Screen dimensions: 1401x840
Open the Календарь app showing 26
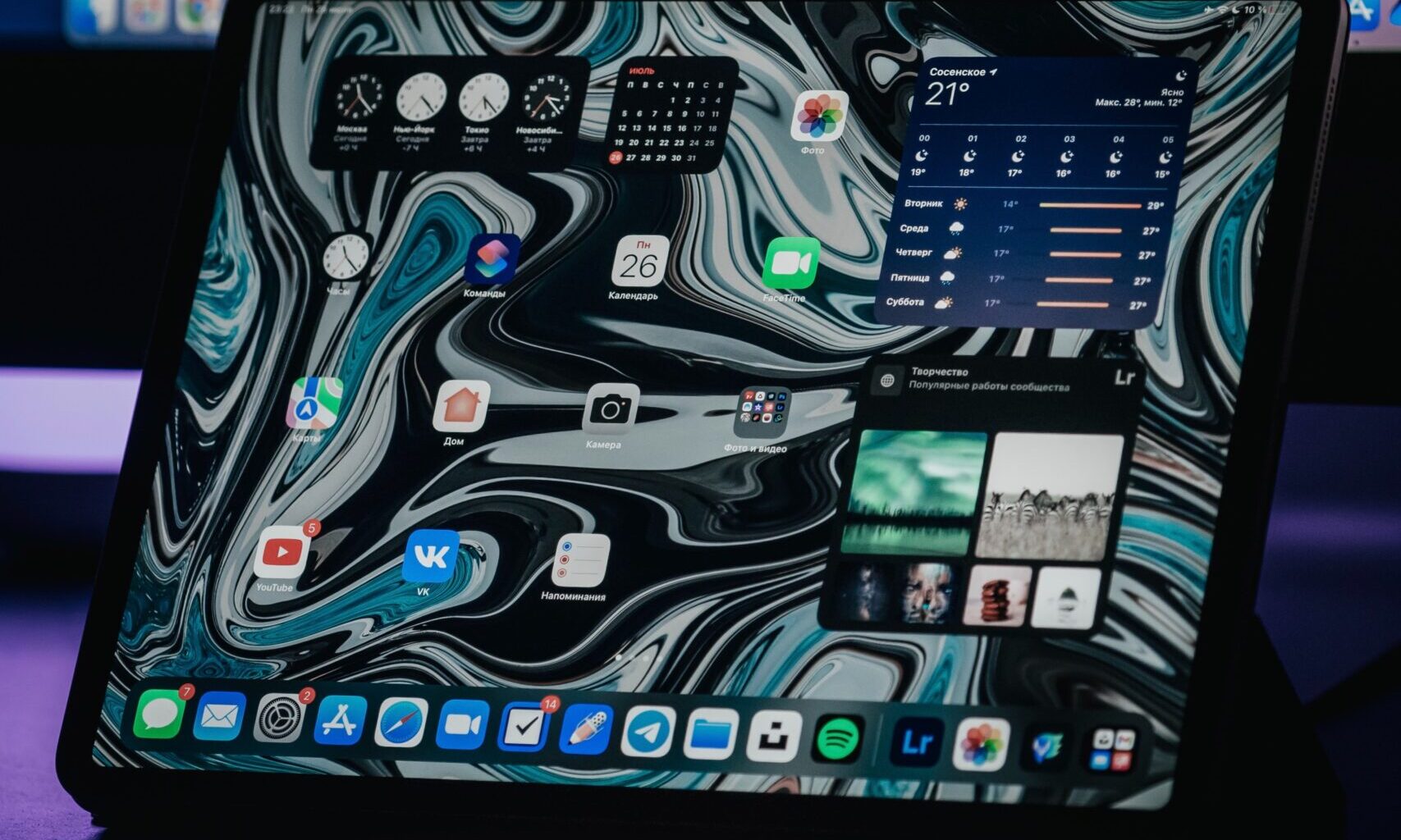point(640,262)
